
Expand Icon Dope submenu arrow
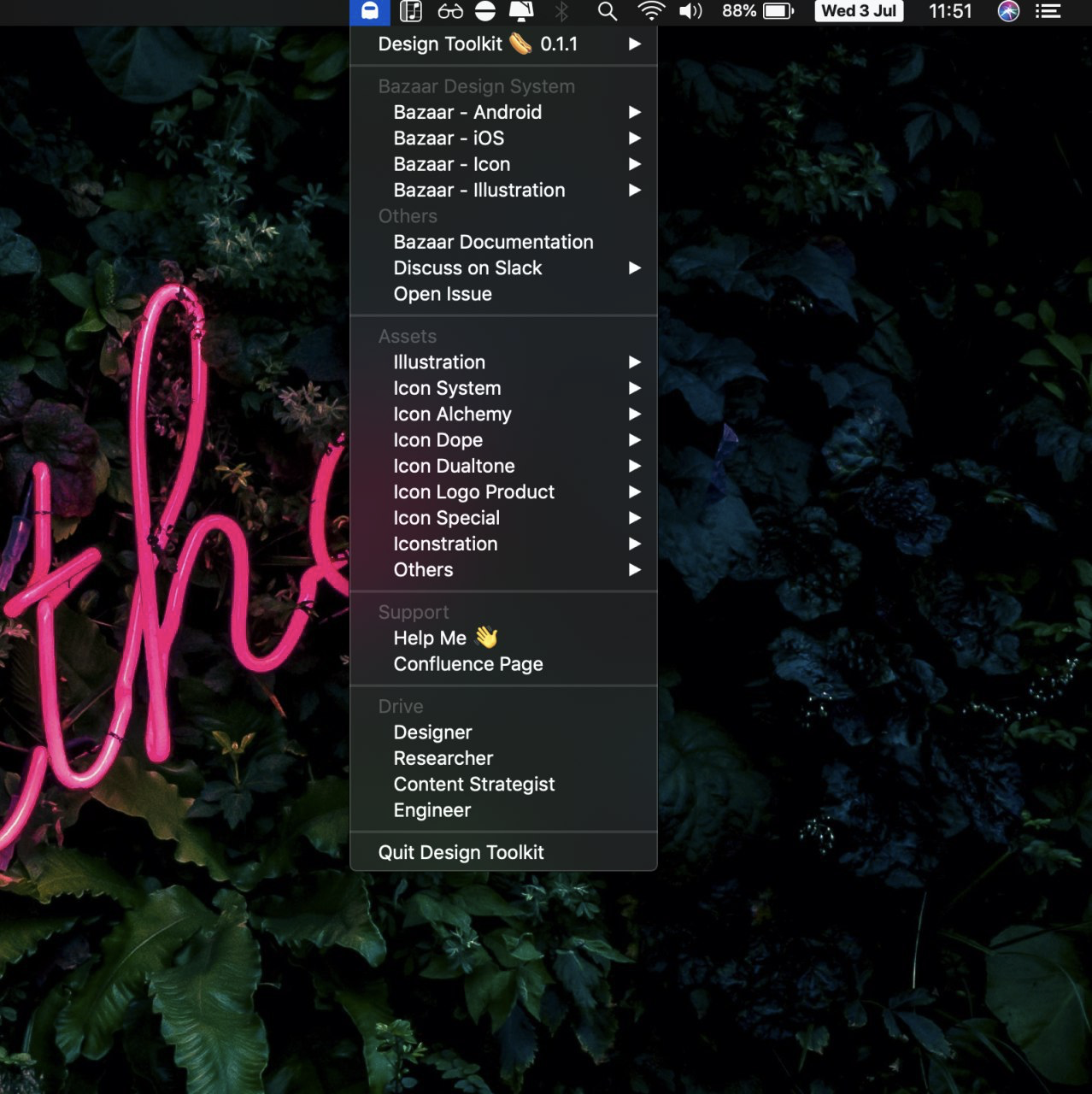pyautogui.click(x=635, y=440)
